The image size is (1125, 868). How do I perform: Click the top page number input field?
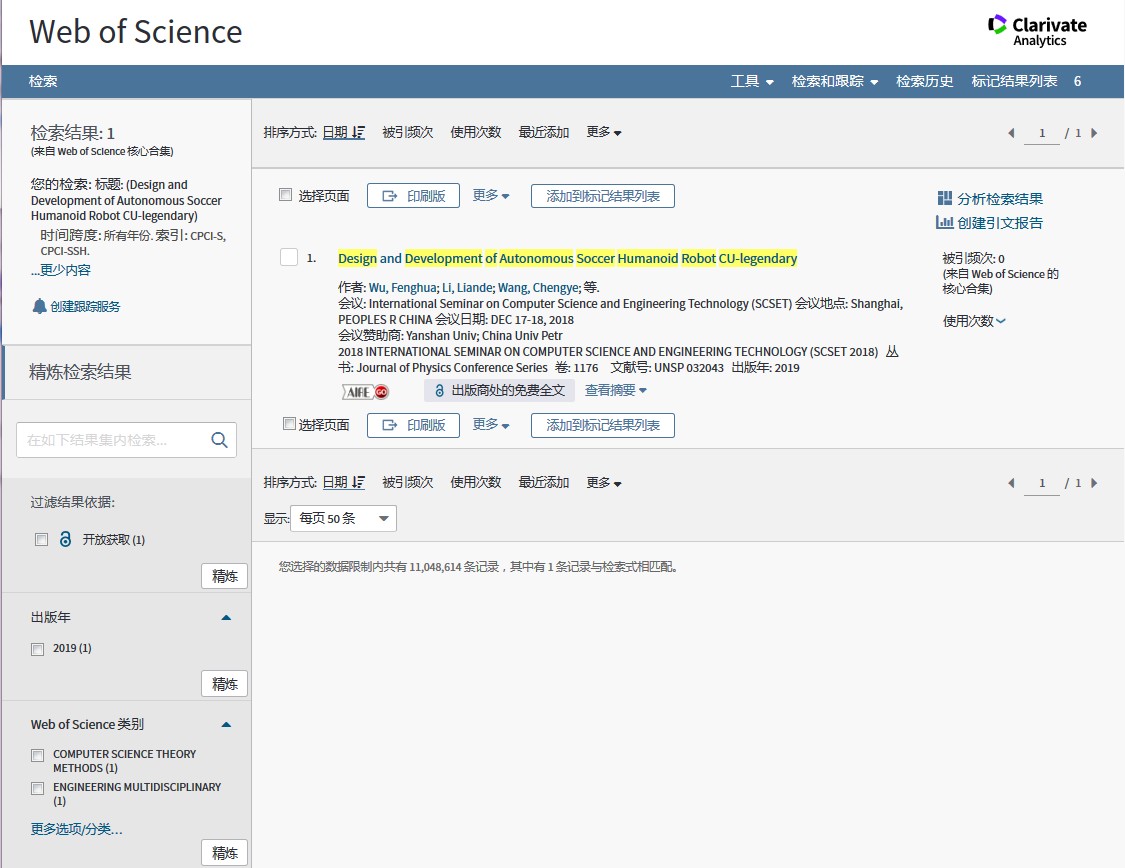tap(1042, 133)
